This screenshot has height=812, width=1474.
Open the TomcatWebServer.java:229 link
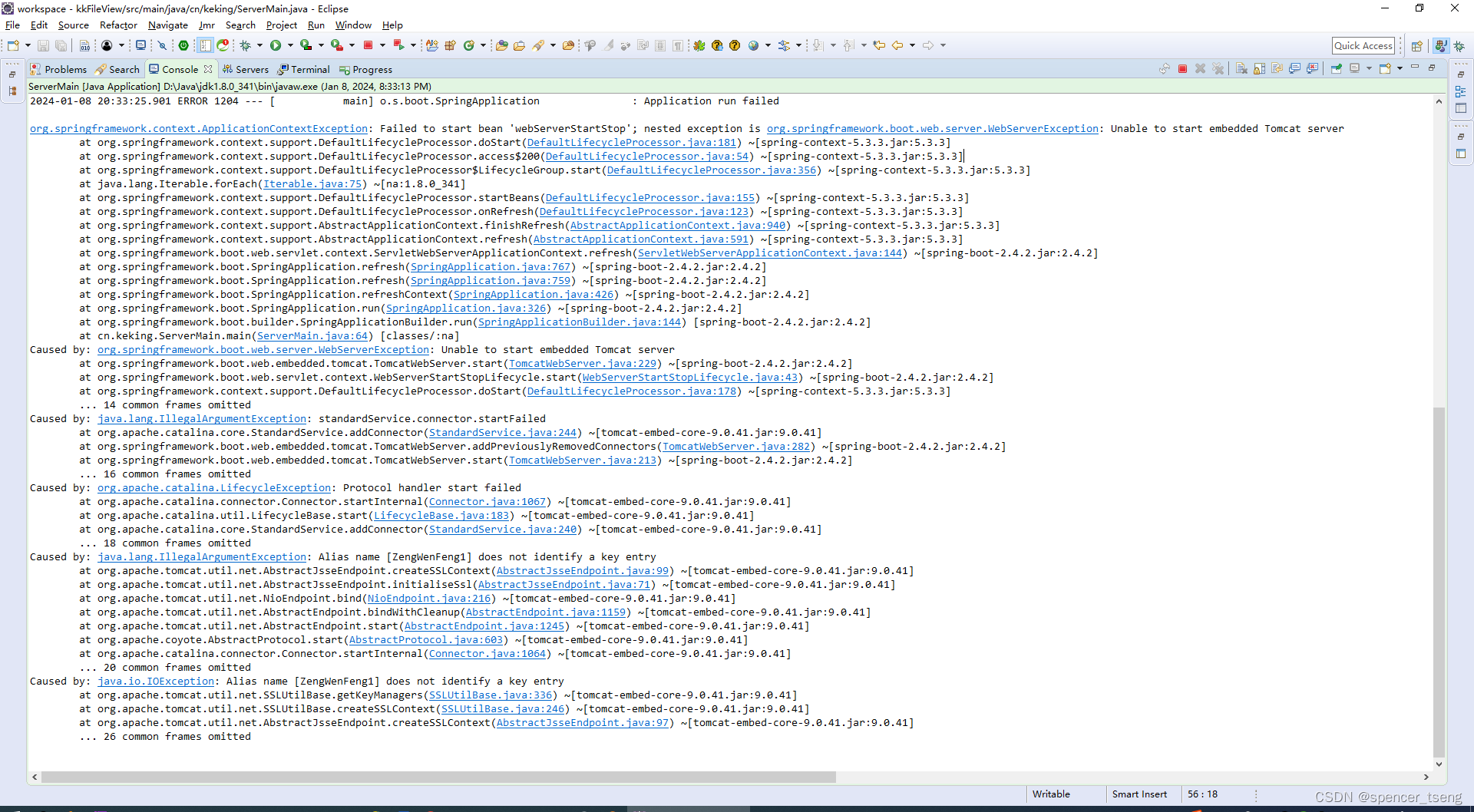click(x=583, y=364)
